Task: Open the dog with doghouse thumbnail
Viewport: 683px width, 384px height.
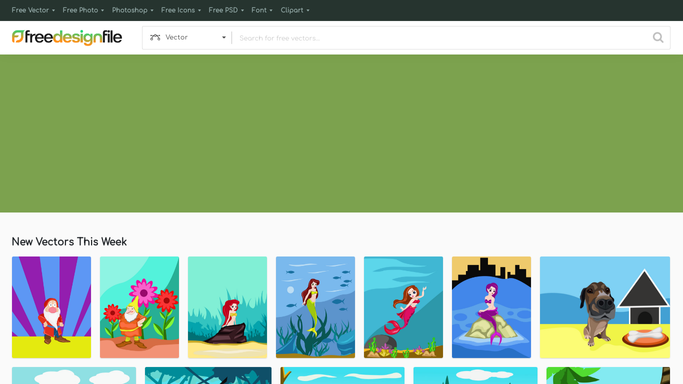Action: coord(605,307)
